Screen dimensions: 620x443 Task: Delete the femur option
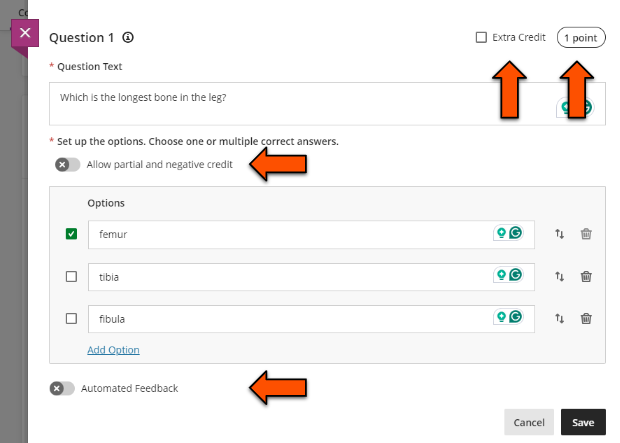click(x=586, y=234)
